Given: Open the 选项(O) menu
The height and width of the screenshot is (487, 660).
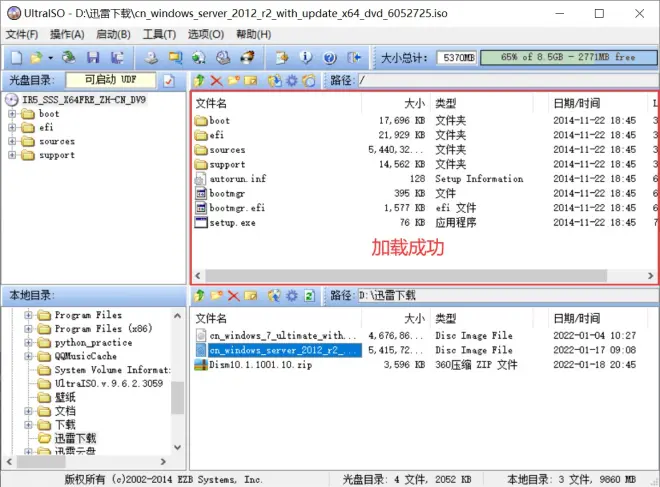Looking at the screenshot, I should click(x=206, y=35).
